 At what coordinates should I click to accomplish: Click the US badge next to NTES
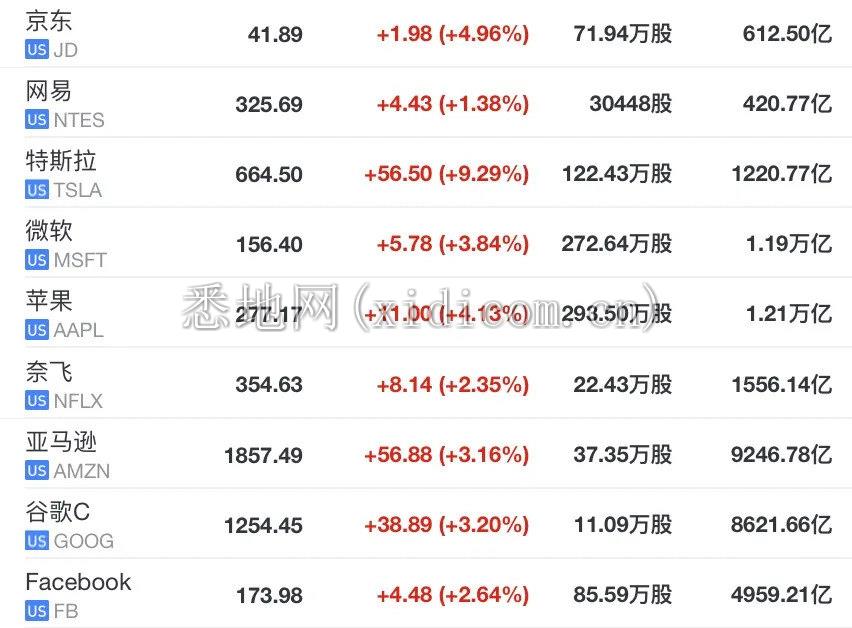36,120
